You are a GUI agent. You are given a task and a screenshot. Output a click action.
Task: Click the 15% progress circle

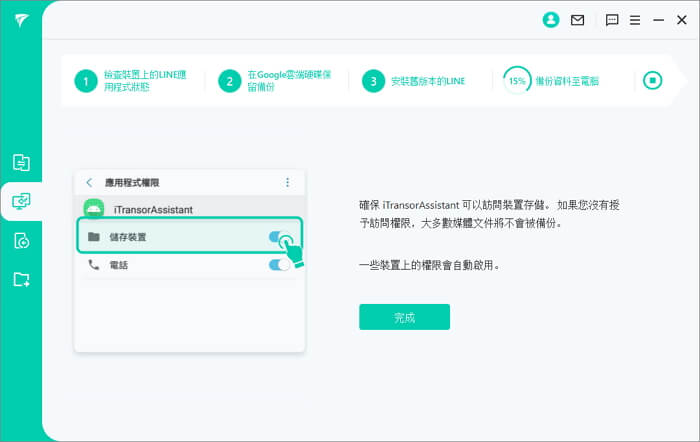(x=517, y=81)
